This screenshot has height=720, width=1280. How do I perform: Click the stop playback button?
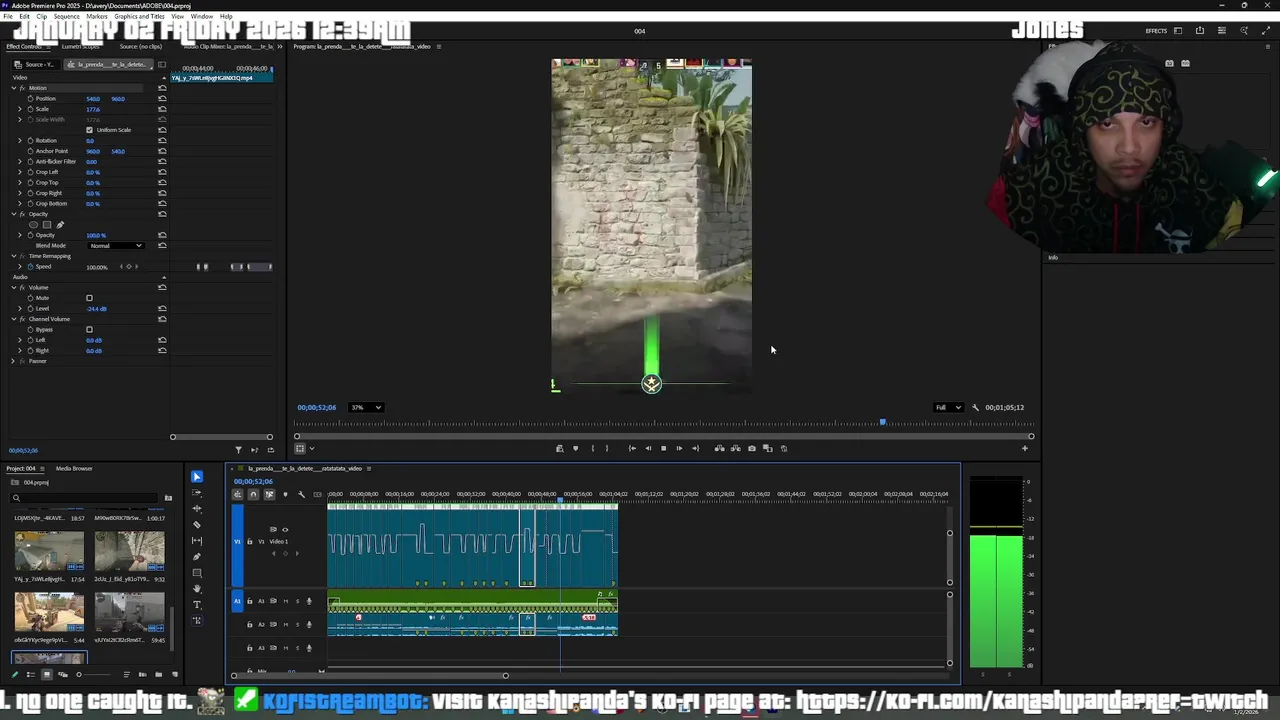(x=663, y=448)
